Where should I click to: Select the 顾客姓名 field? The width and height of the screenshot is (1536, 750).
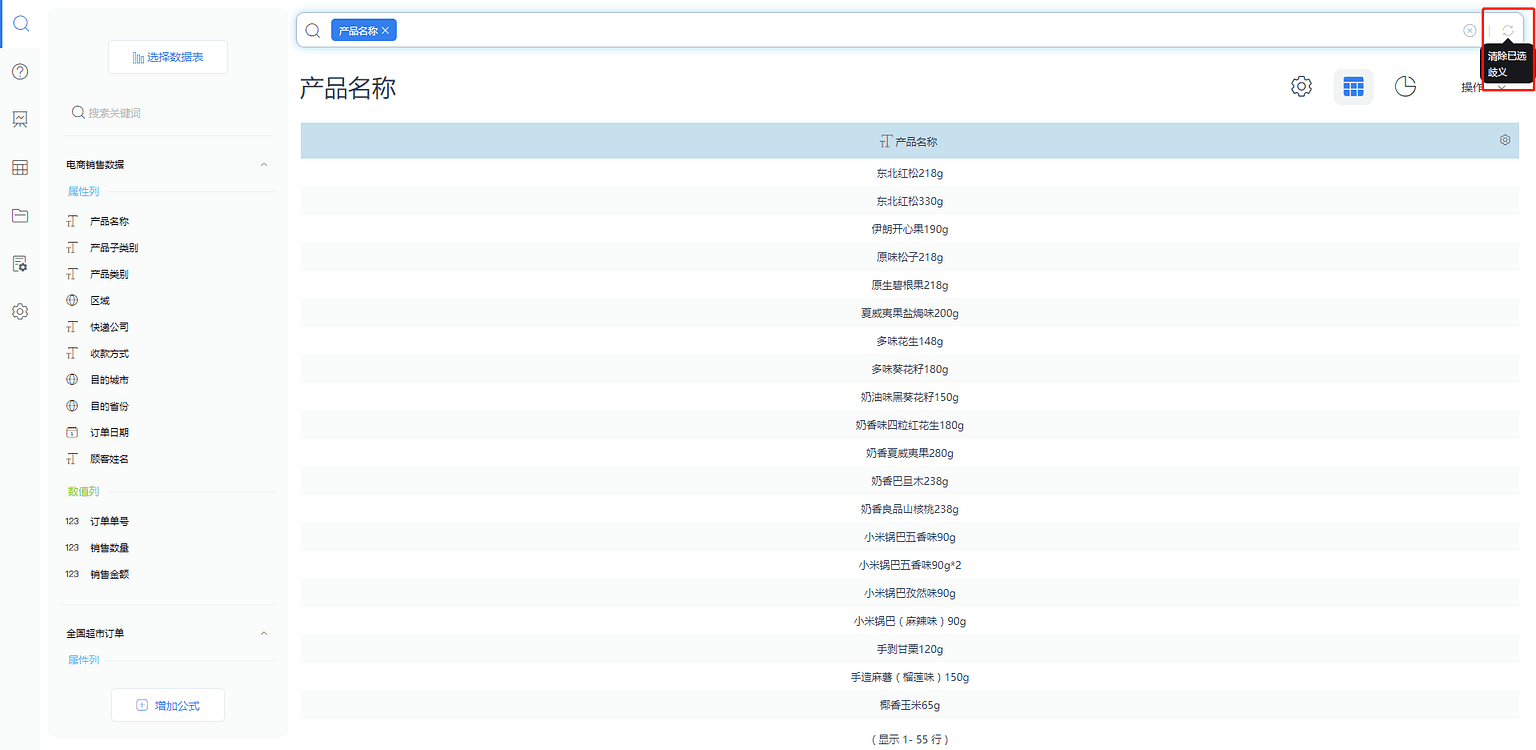[109, 459]
